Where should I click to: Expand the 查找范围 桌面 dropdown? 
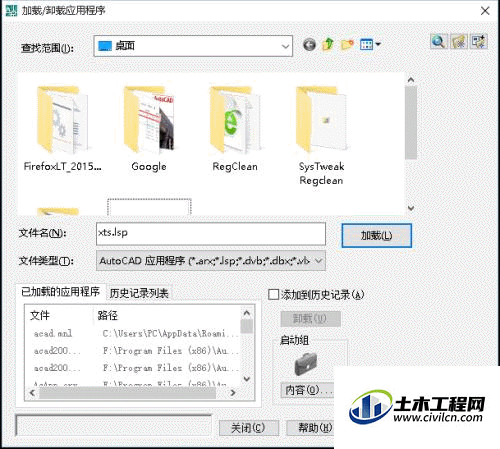285,46
